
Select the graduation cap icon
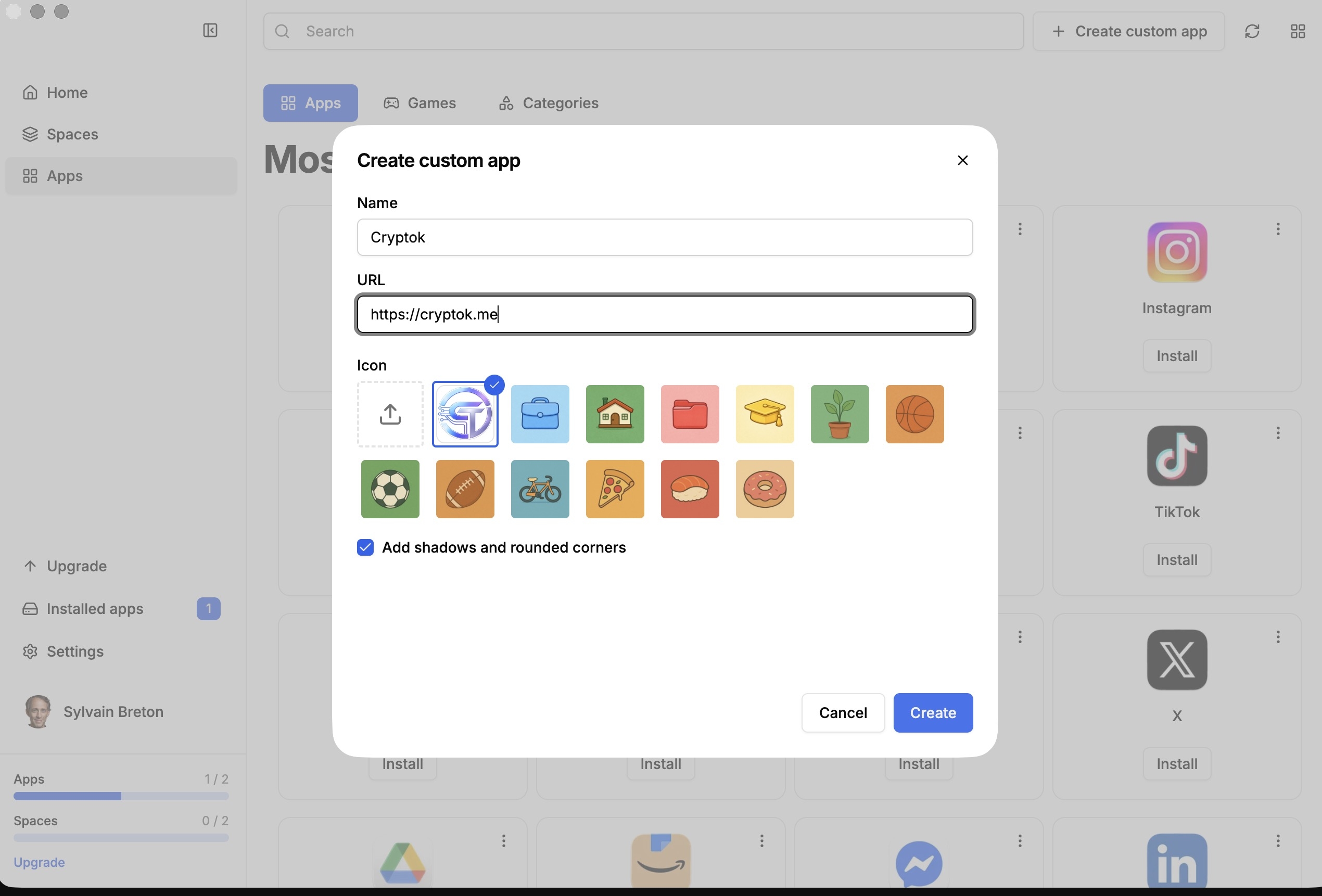(x=765, y=414)
